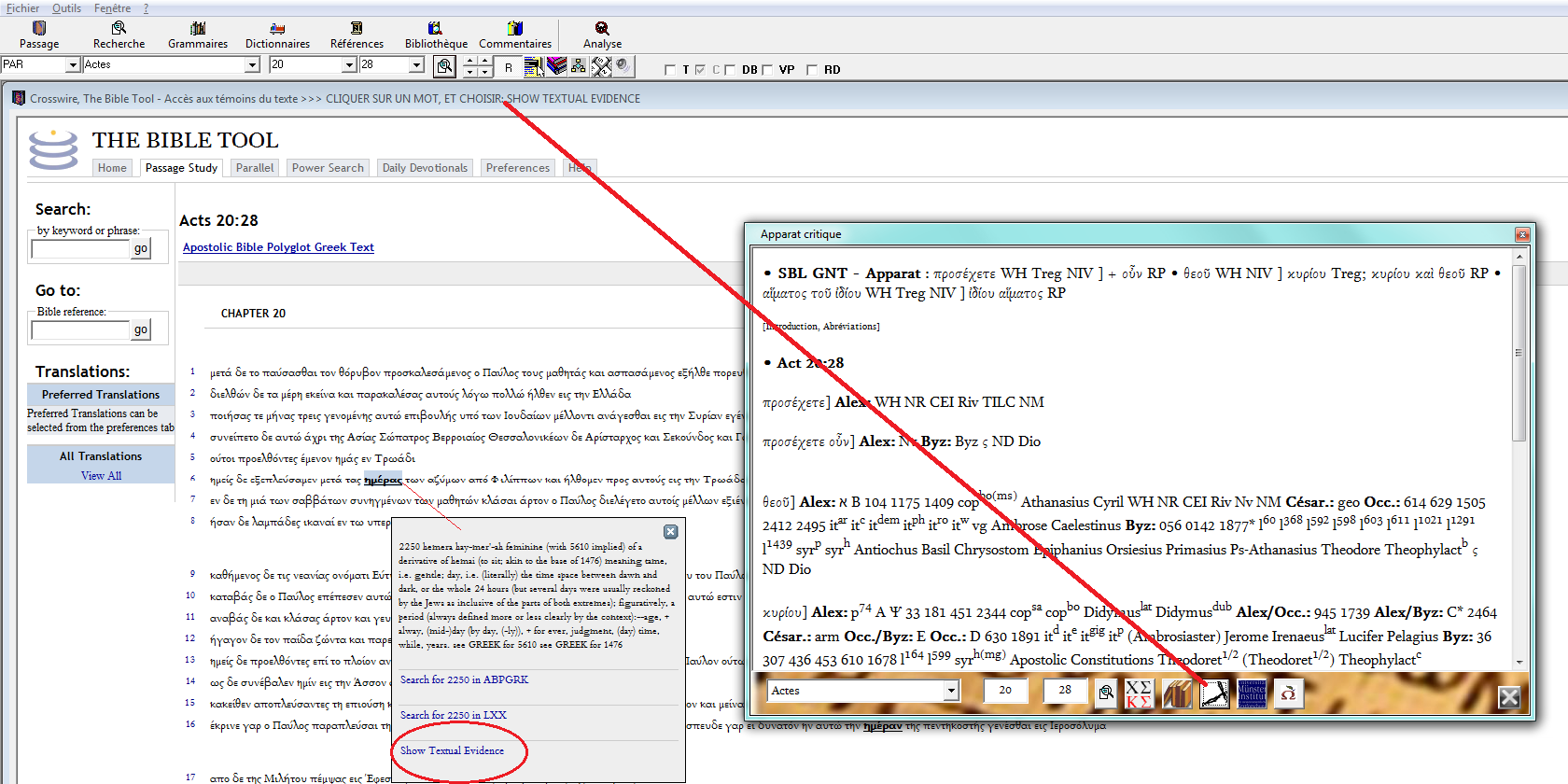This screenshot has height=784, width=1568.
Task: Click the View All translations link
Action: pos(101,476)
